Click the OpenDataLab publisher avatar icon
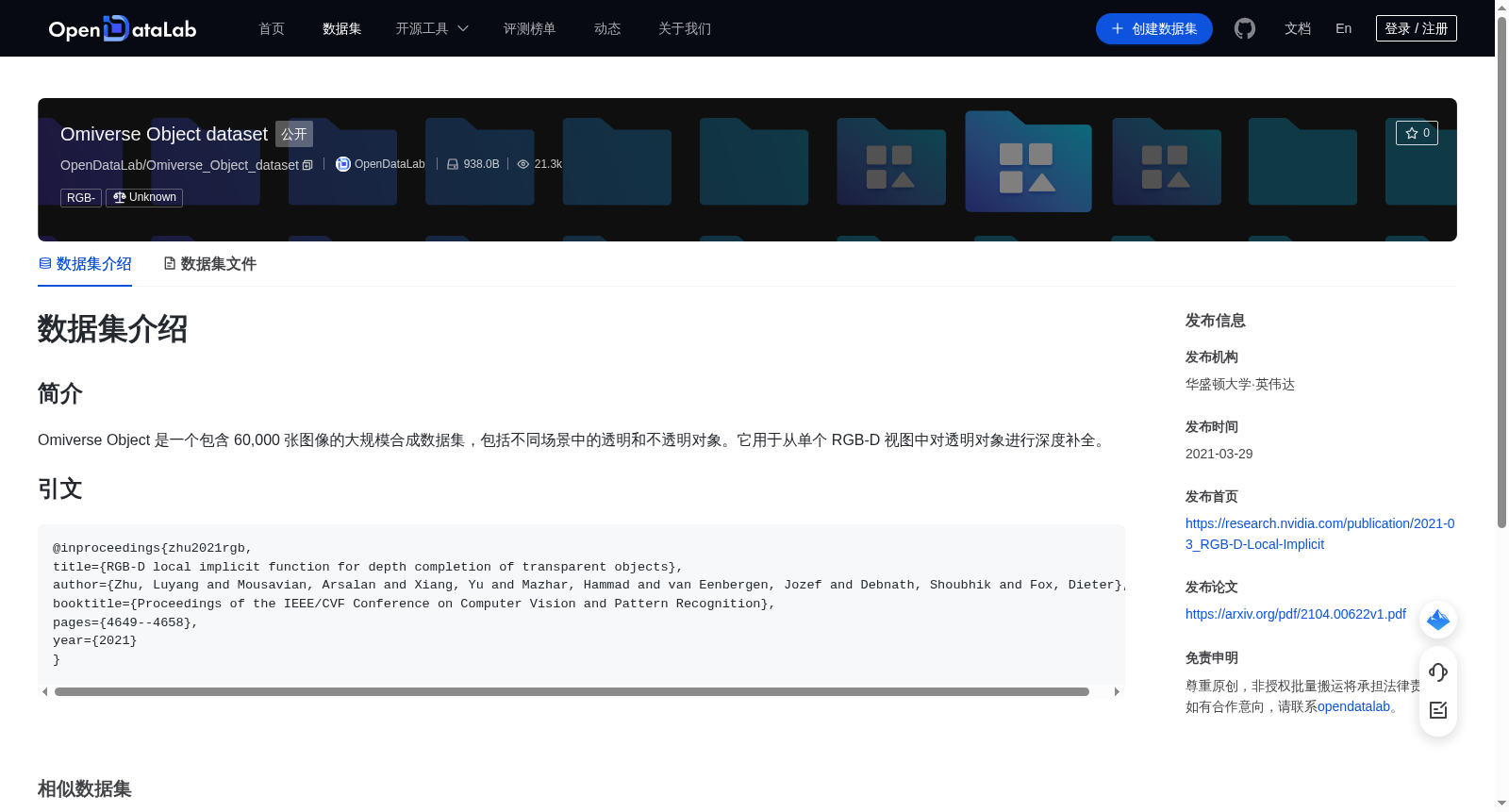This screenshot has width=1509, height=812. [x=343, y=164]
